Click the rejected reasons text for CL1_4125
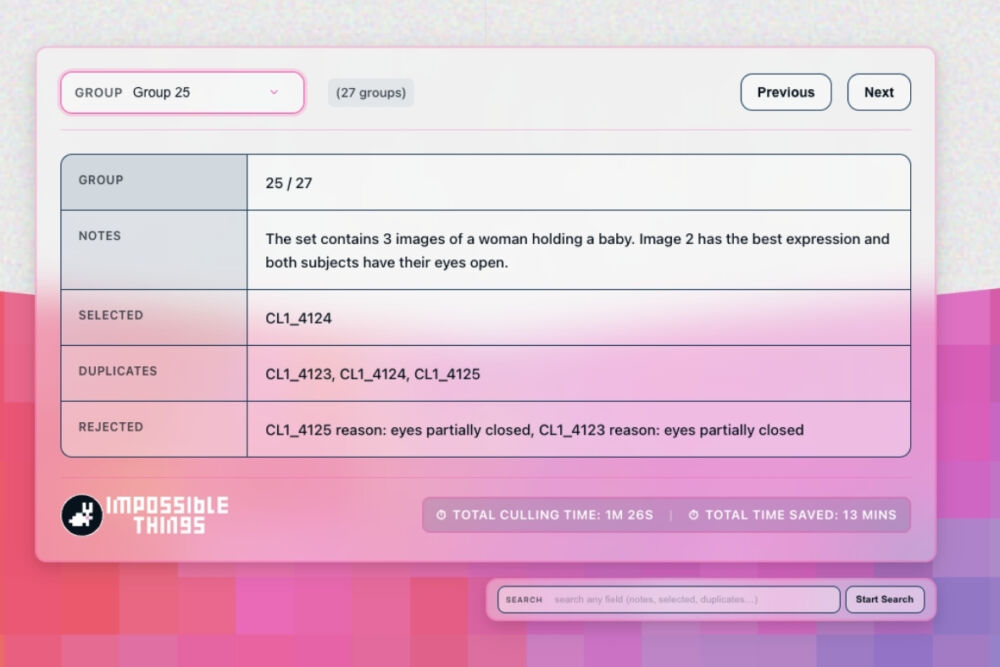1000x667 pixels. tap(534, 430)
